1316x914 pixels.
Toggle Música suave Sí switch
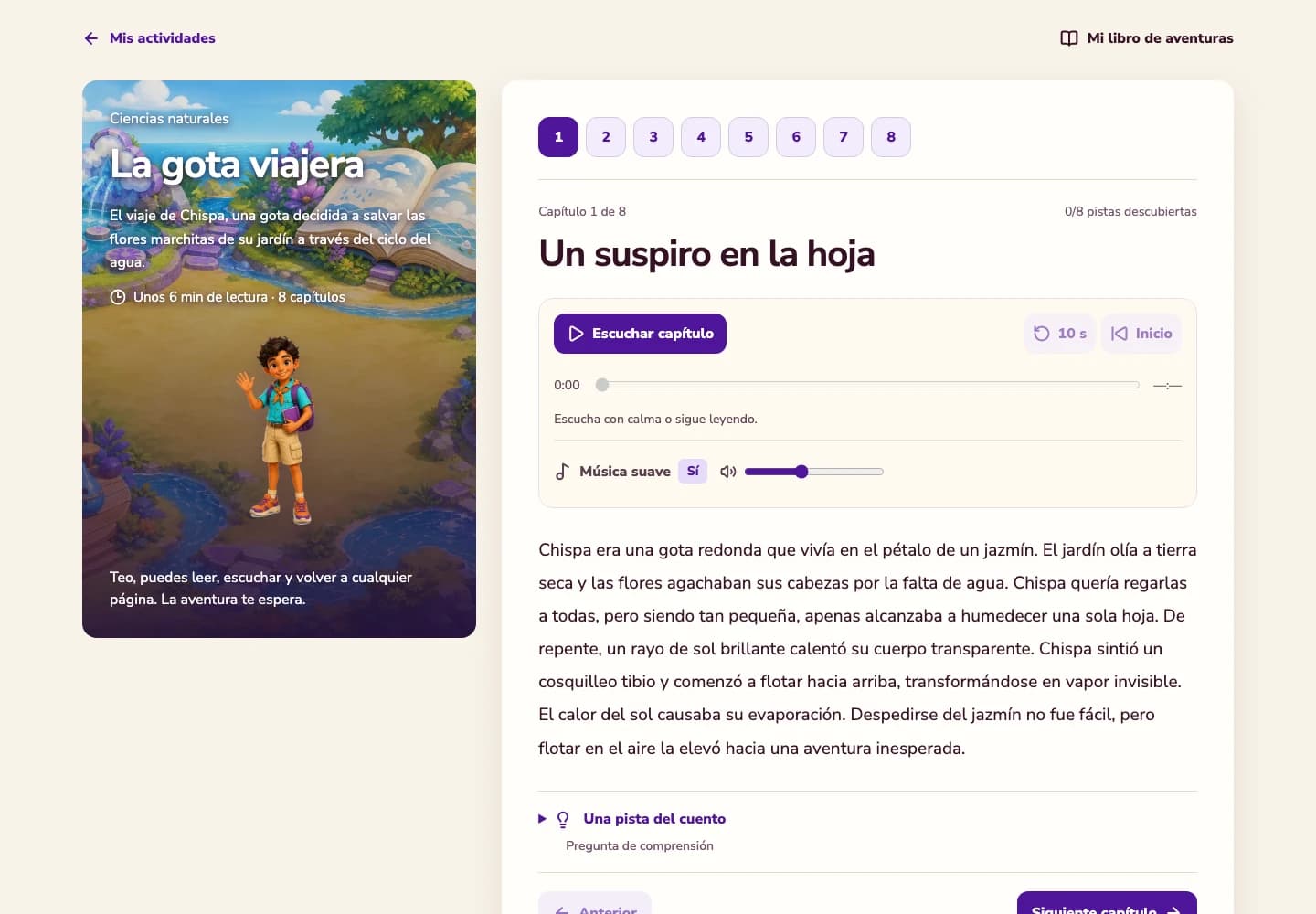tap(693, 472)
